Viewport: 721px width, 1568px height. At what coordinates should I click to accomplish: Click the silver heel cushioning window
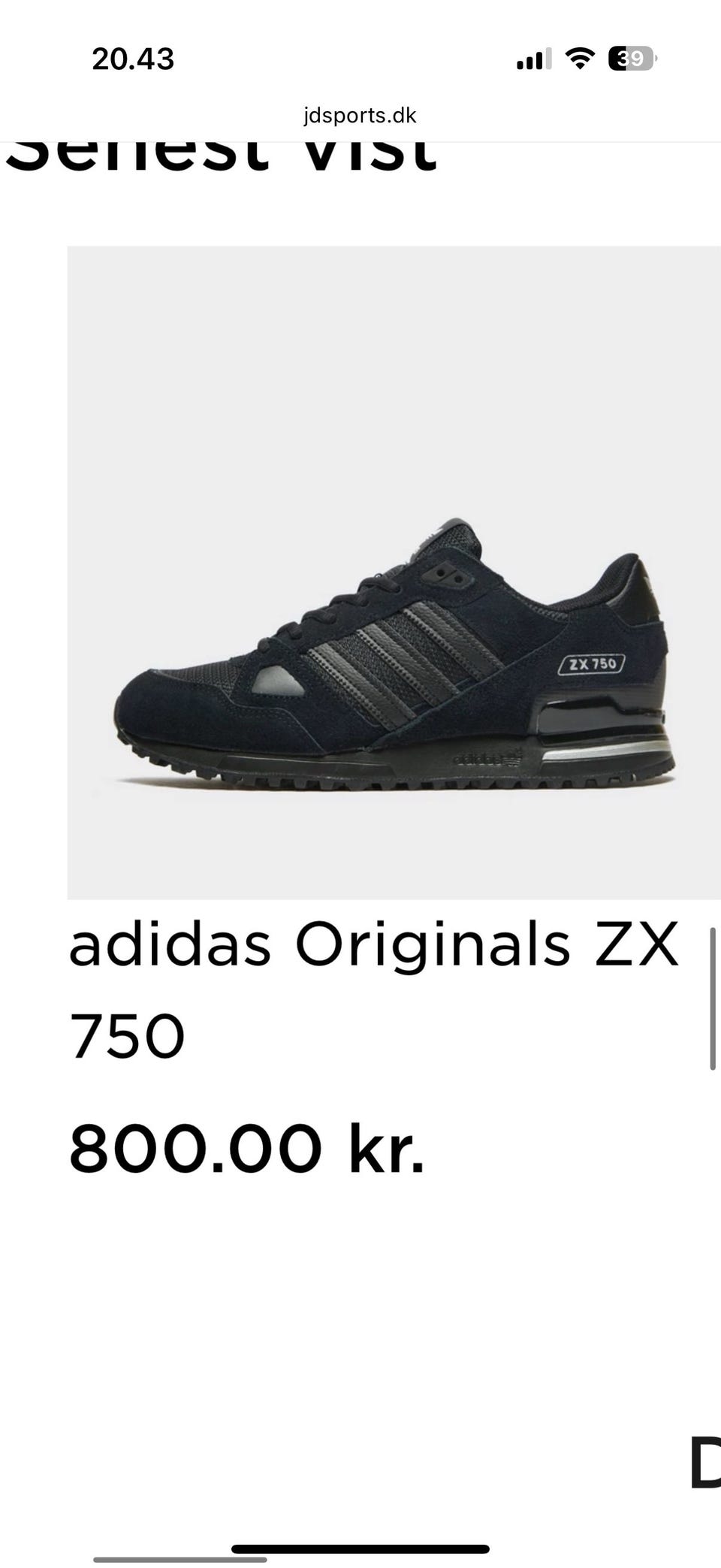(x=605, y=749)
